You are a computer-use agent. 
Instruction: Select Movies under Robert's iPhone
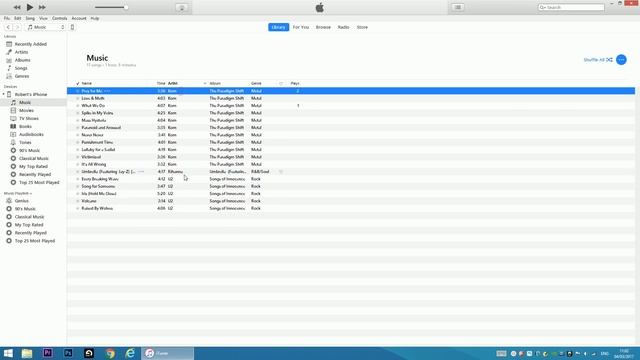[27, 110]
